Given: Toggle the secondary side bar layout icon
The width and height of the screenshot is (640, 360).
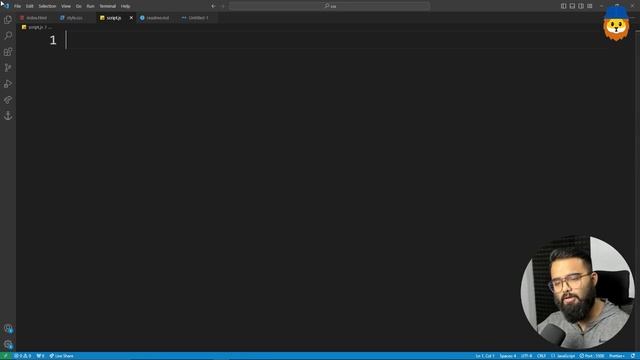Looking at the screenshot, I should pos(581,6).
